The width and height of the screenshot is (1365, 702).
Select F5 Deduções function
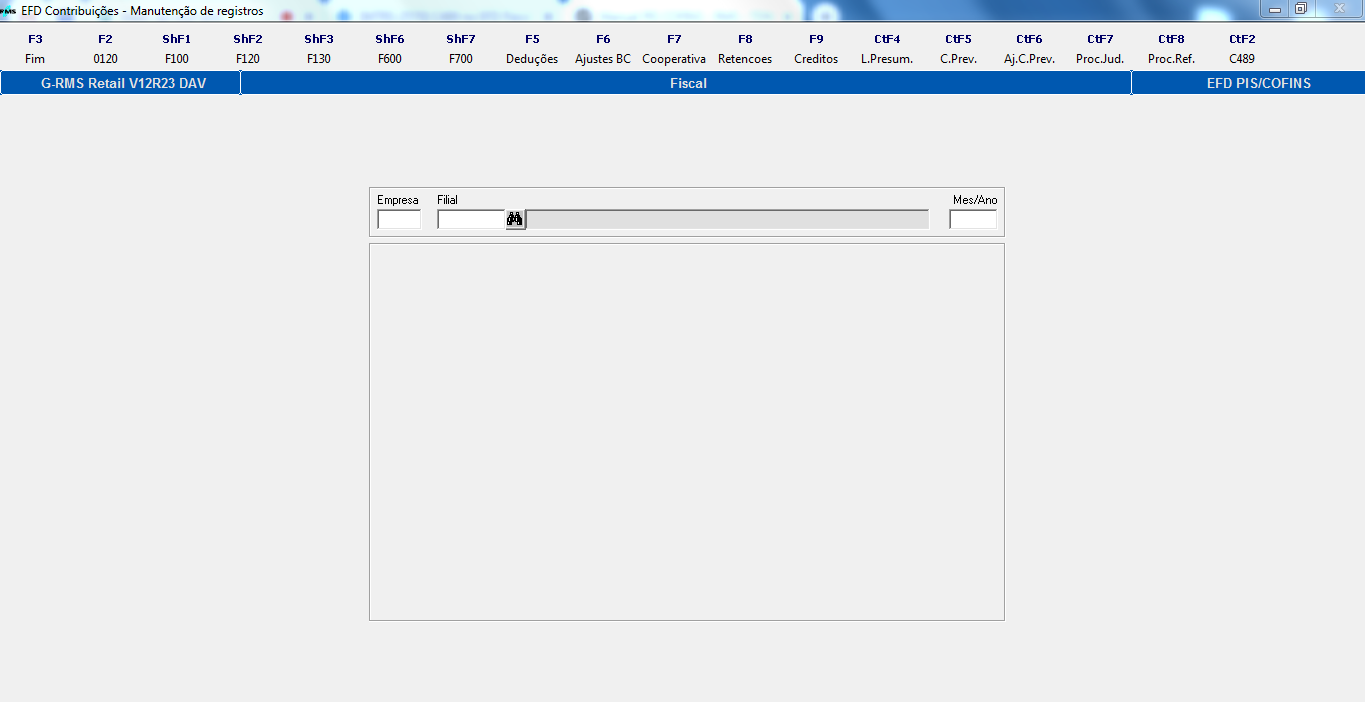tap(532, 49)
